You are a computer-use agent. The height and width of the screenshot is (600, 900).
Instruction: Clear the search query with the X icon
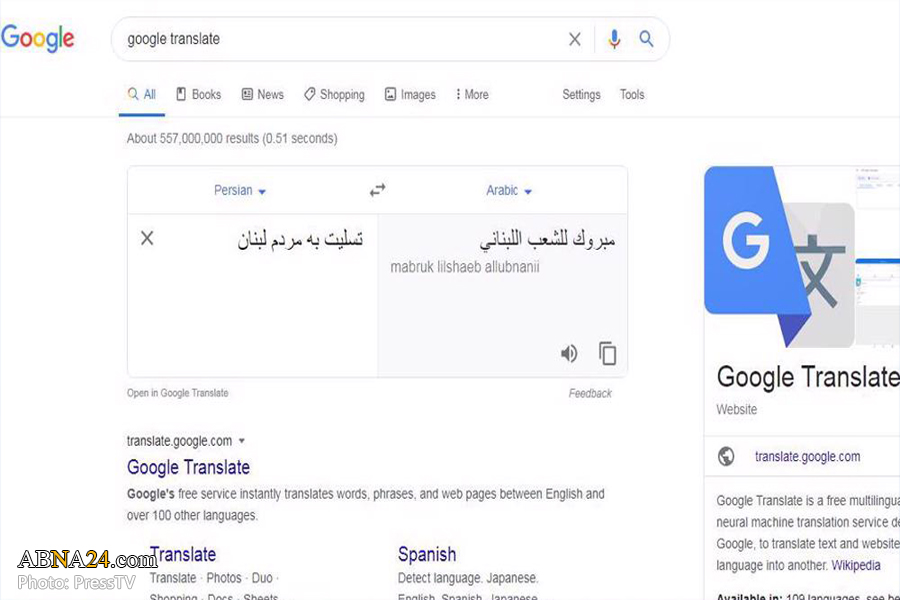point(575,39)
